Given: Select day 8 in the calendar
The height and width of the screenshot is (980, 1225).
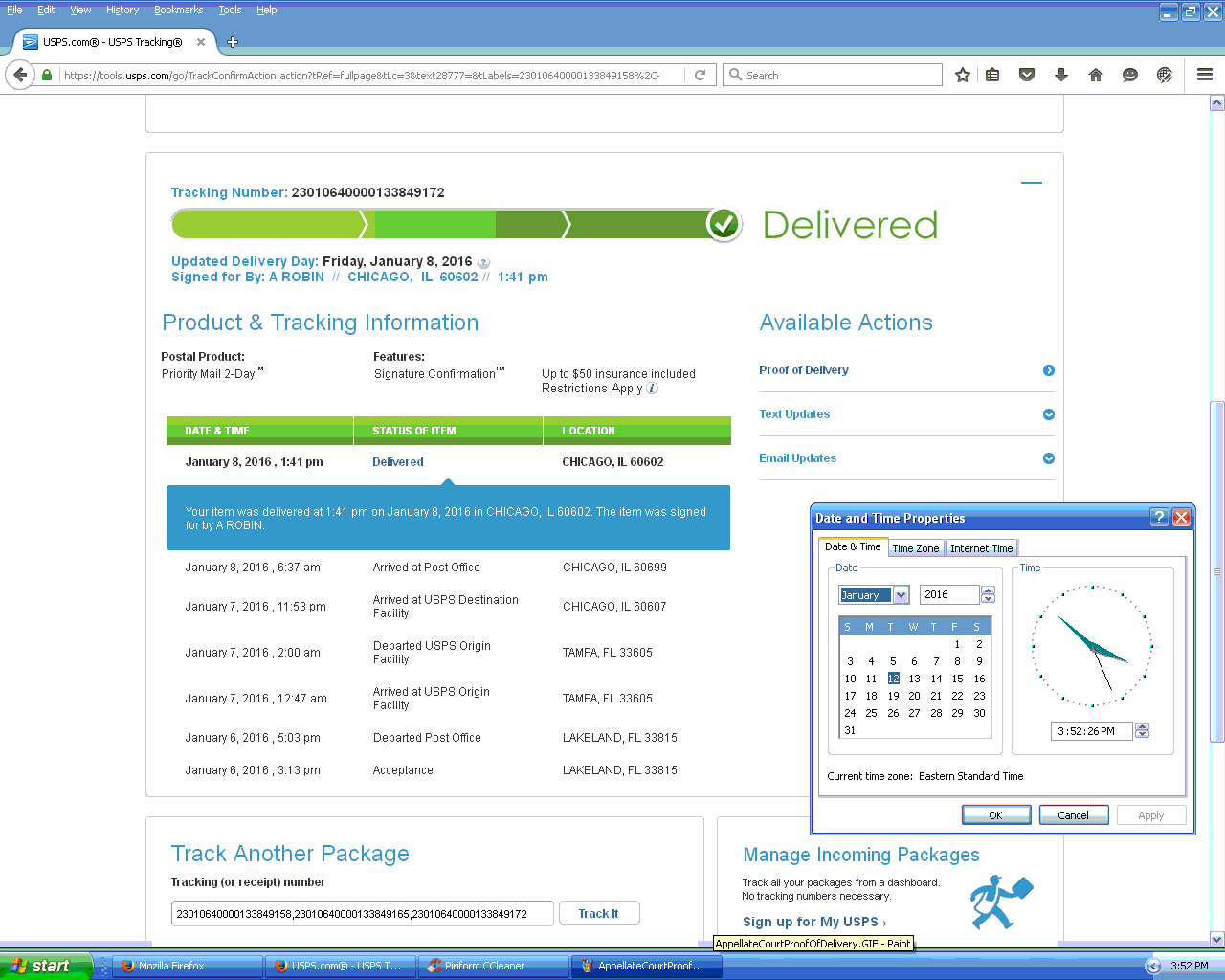Looking at the screenshot, I should (x=957, y=661).
